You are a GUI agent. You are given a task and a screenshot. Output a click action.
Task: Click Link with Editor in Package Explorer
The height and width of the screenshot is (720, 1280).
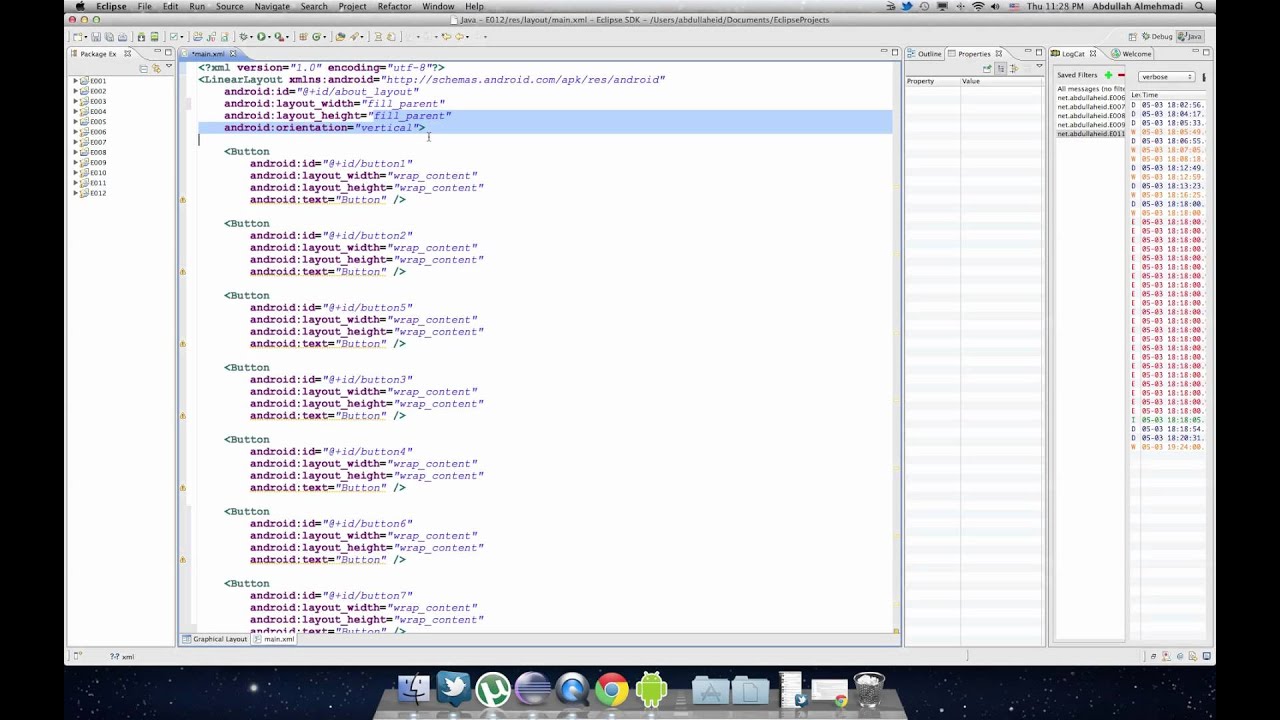tap(156, 68)
